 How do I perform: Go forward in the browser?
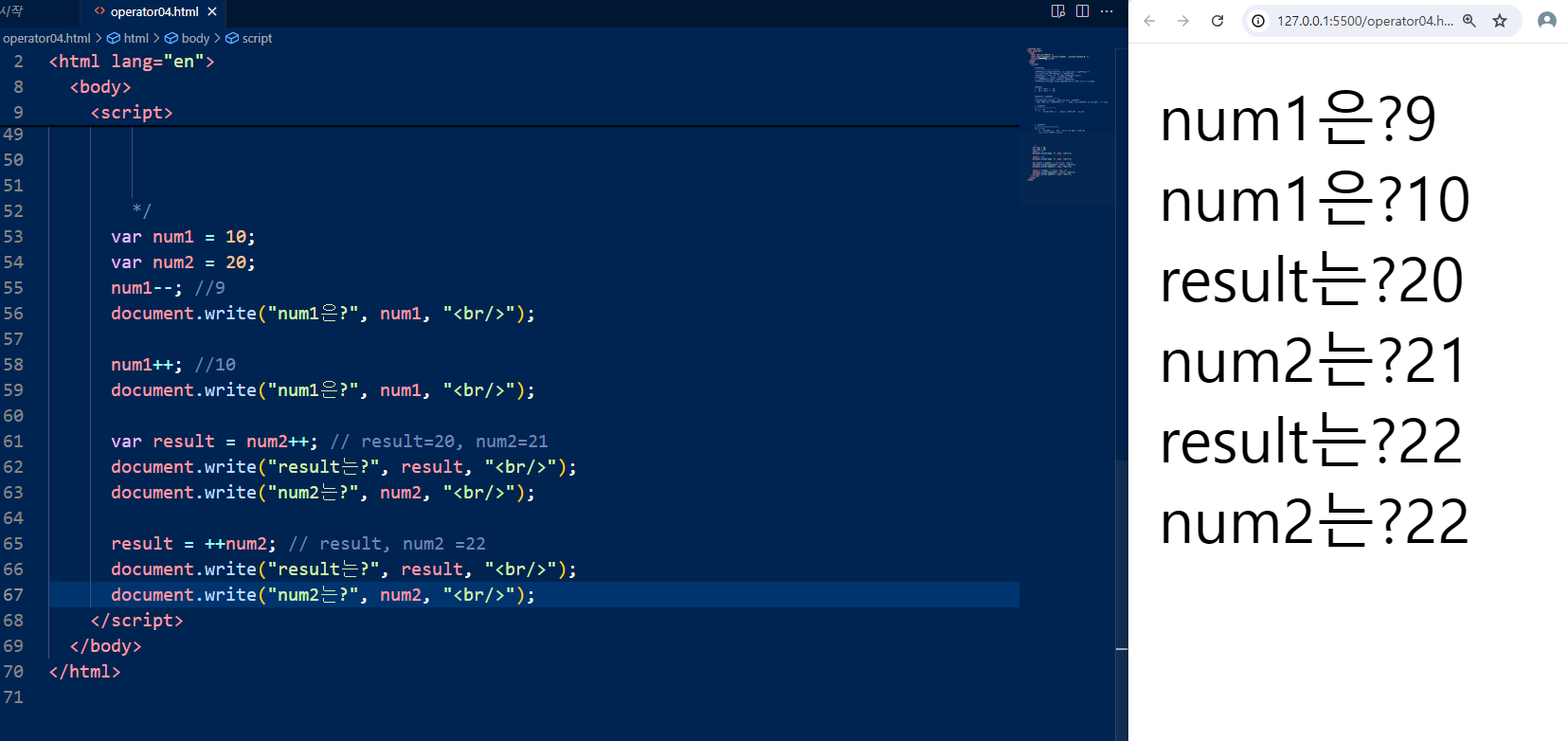click(x=1183, y=21)
